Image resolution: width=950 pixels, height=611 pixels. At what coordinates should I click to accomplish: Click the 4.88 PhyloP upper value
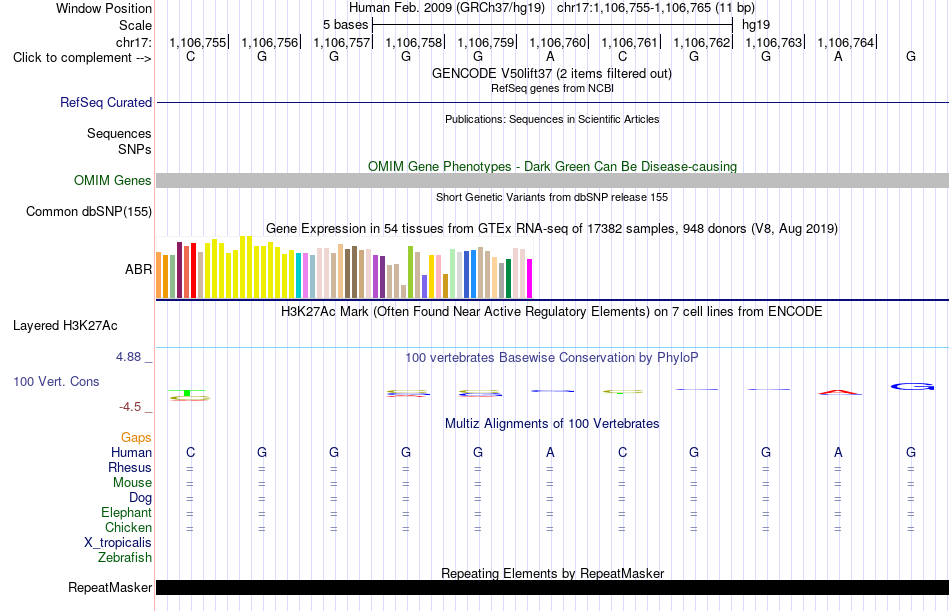(128, 357)
